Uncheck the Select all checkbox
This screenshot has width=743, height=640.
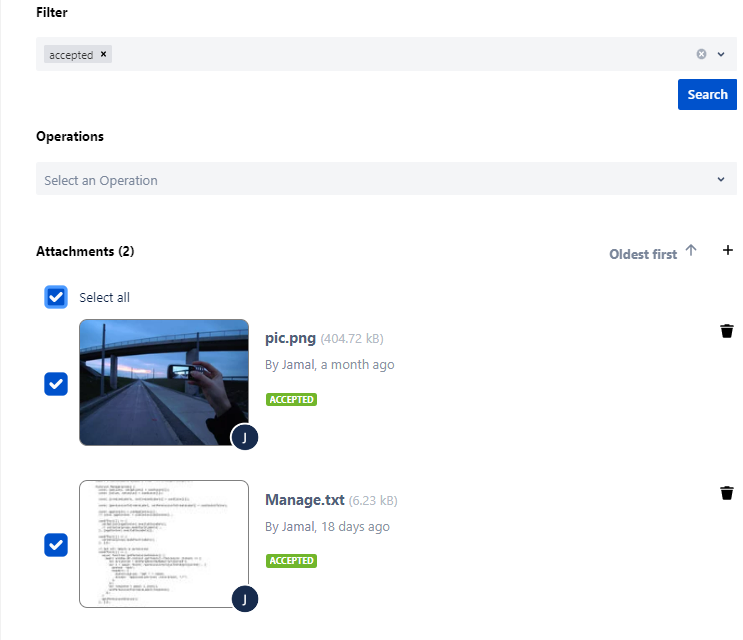click(56, 297)
